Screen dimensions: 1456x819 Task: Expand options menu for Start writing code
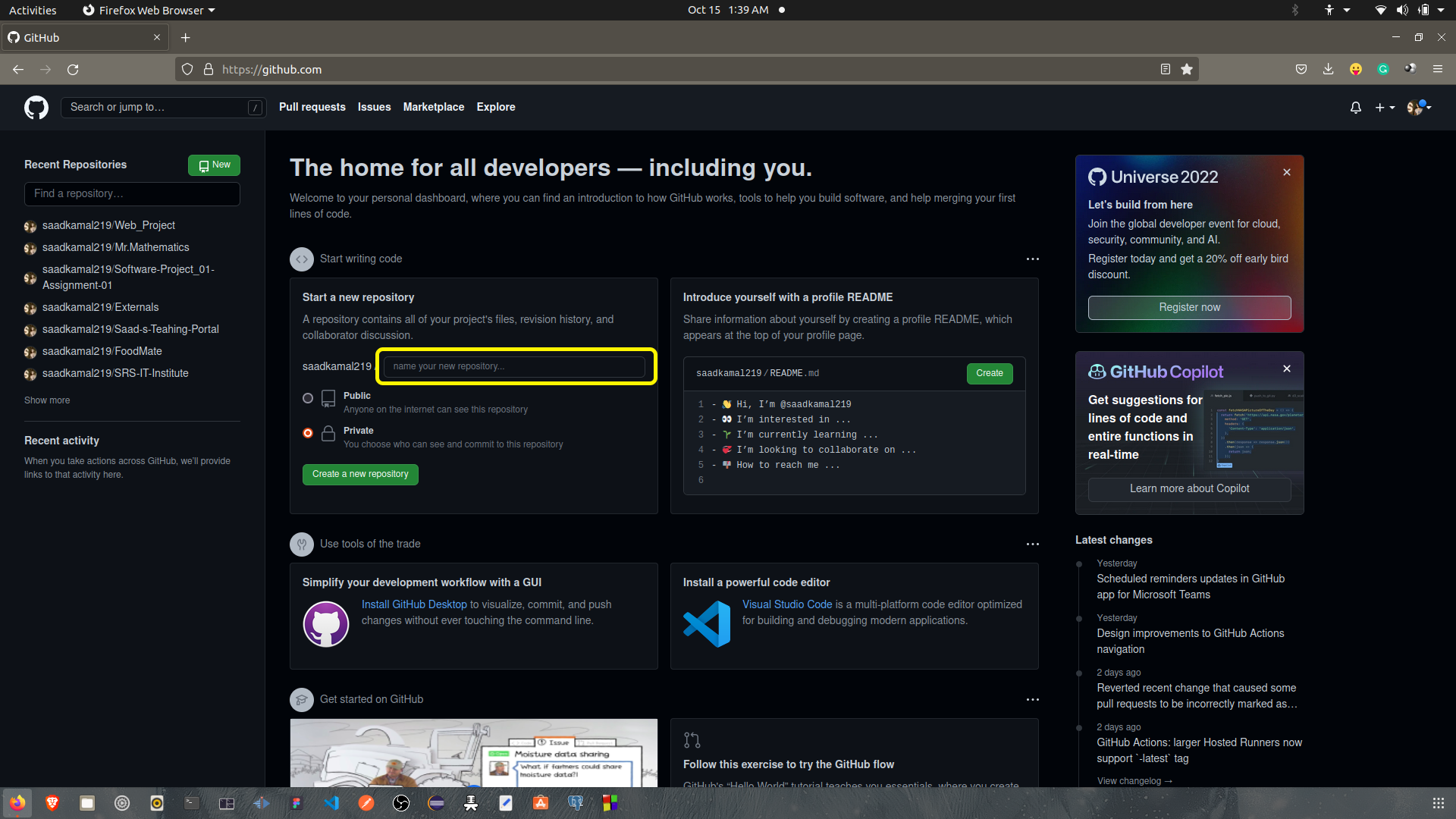1032,259
